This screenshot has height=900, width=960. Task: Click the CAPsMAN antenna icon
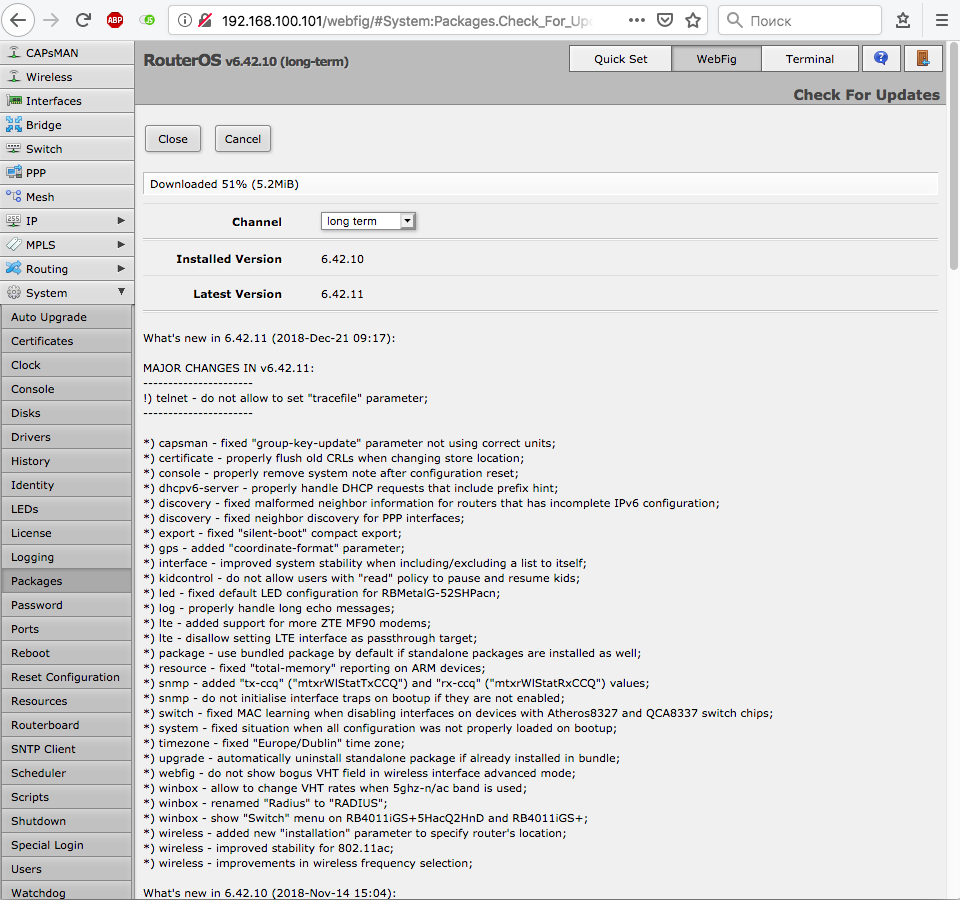13,53
